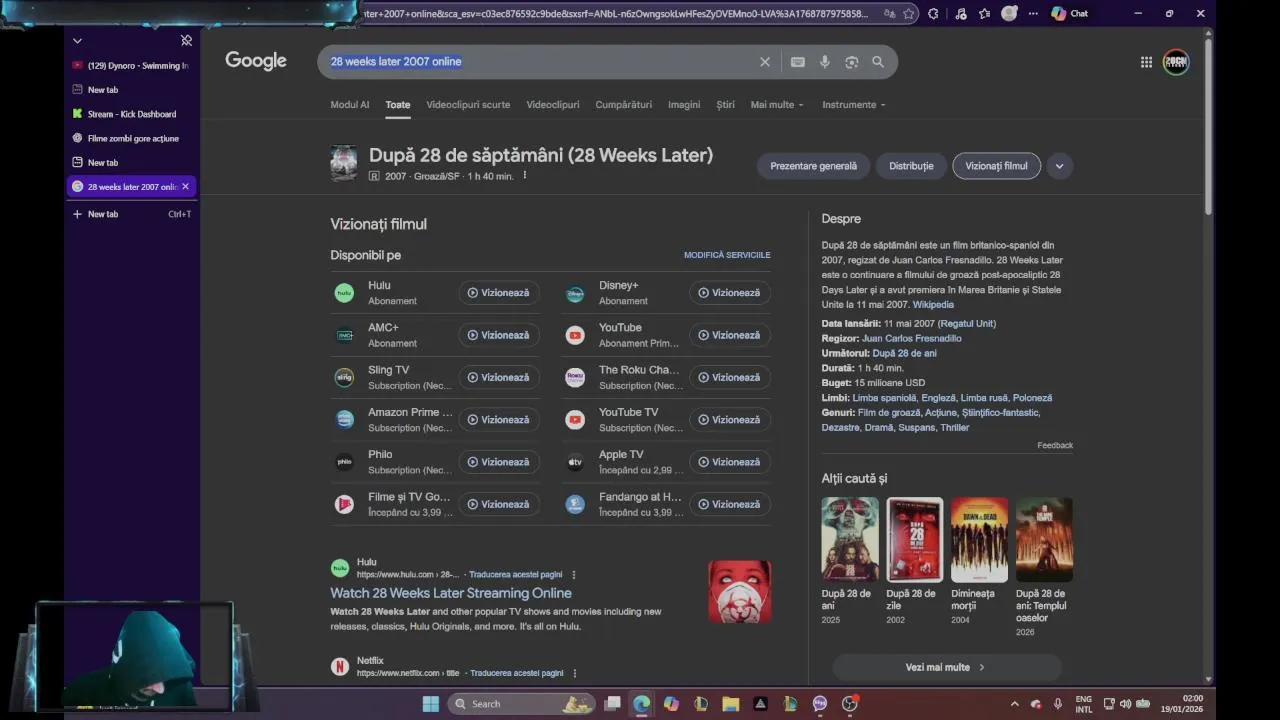The image size is (1280, 720).
Task: Click the Netflix result favicon
Action: pos(340,666)
